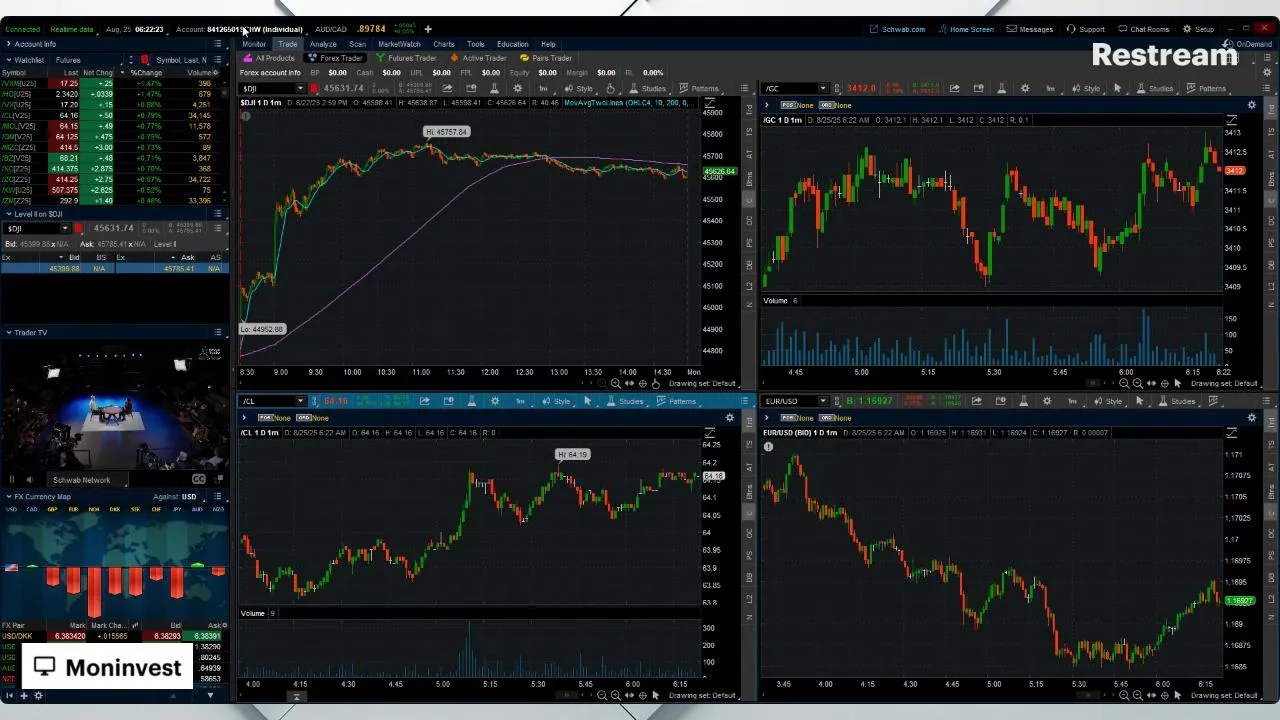1280x720 pixels.
Task: Collapse the Level II on $DJI section
Action: (x=9, y=214)
